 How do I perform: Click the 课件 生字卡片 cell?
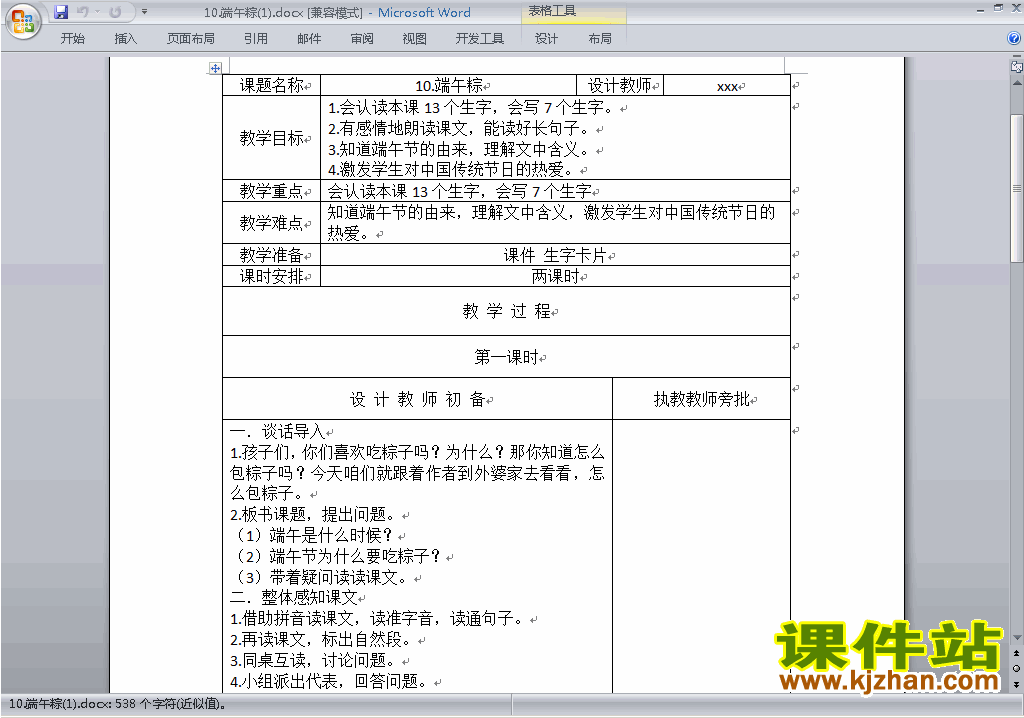(555, 255)
